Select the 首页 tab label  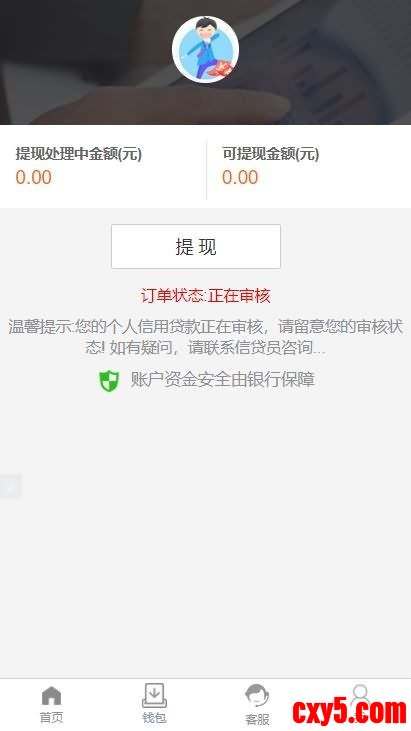(x=51, y=717)
